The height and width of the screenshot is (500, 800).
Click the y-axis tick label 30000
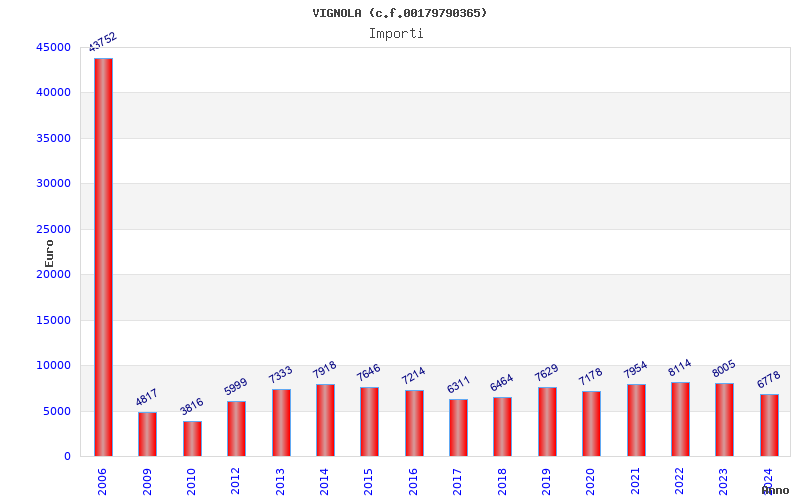click(54, 184)
